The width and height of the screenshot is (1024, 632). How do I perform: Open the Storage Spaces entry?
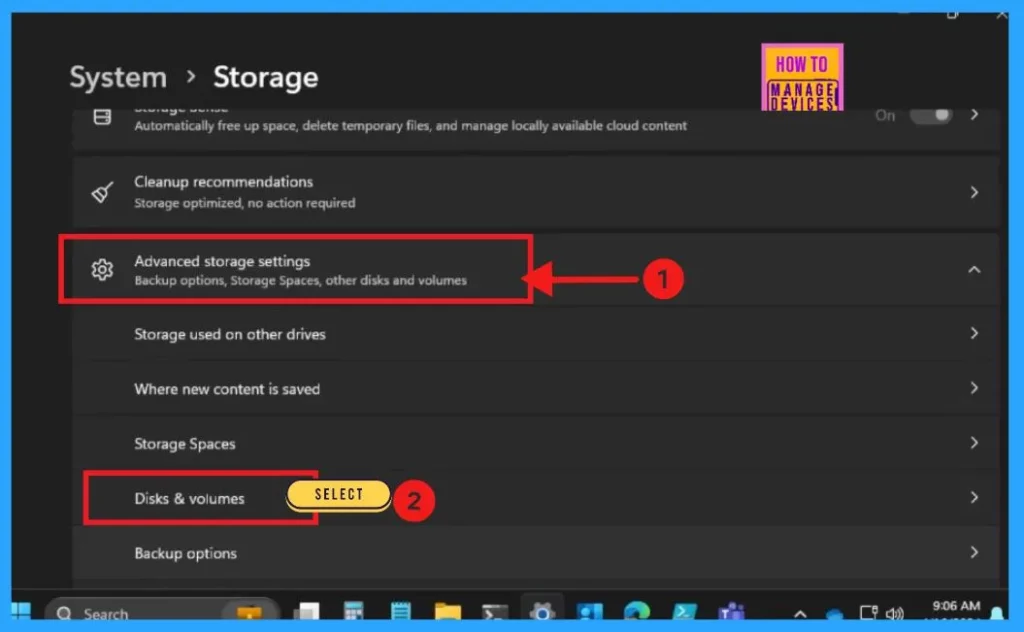pyautogui.click(x=536, y=443)
